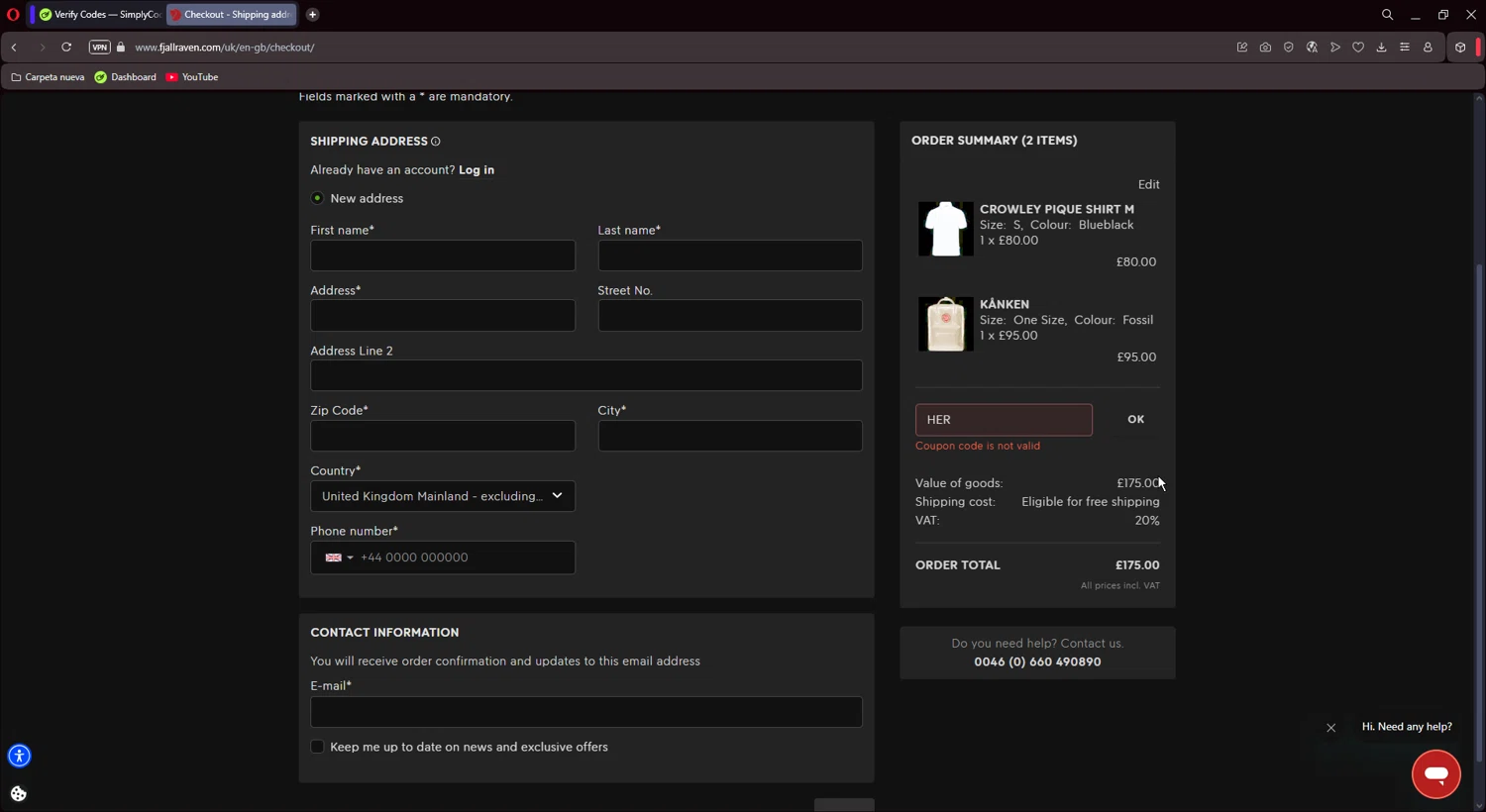Tick the news and exclusive offers checkbox

coord(317,747)
